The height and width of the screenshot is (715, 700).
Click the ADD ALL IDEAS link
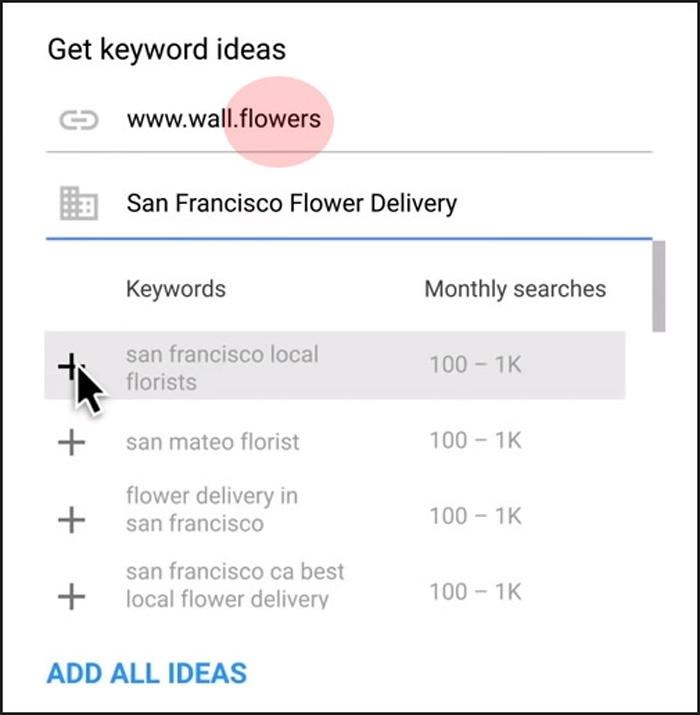pyautogui.click(x=147, y=674)
